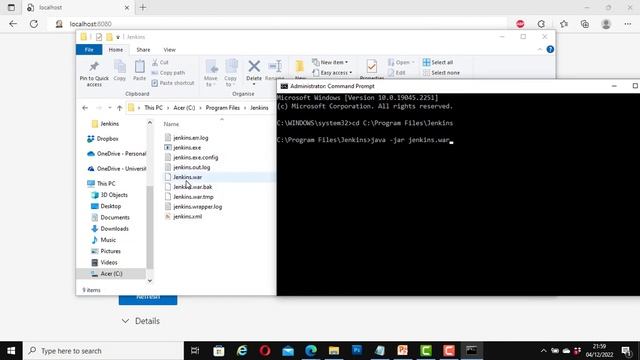The image size is (640, 360).
Task: Select Jenkins folder in navigation pane
Action: [109, 124]
